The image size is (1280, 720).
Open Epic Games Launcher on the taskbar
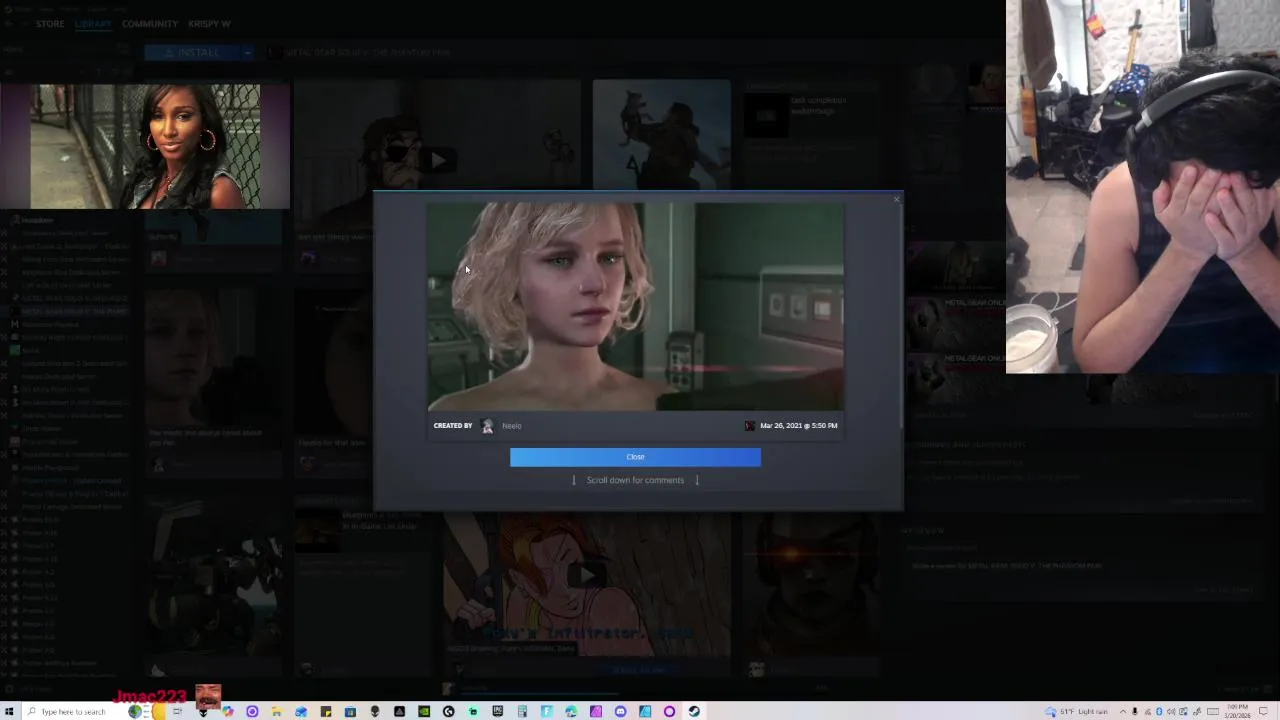498,711
